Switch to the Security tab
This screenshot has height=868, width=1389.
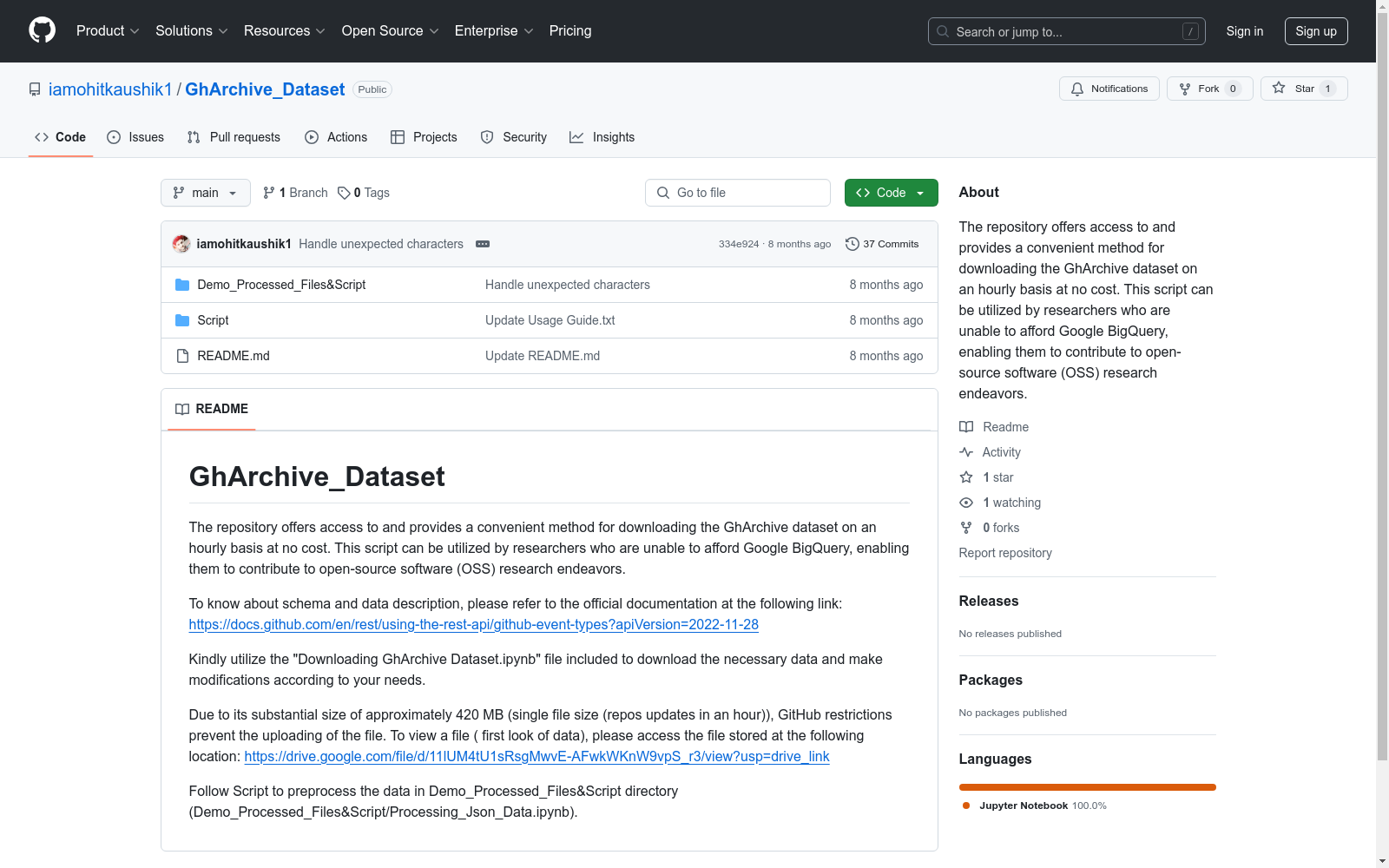514,137
